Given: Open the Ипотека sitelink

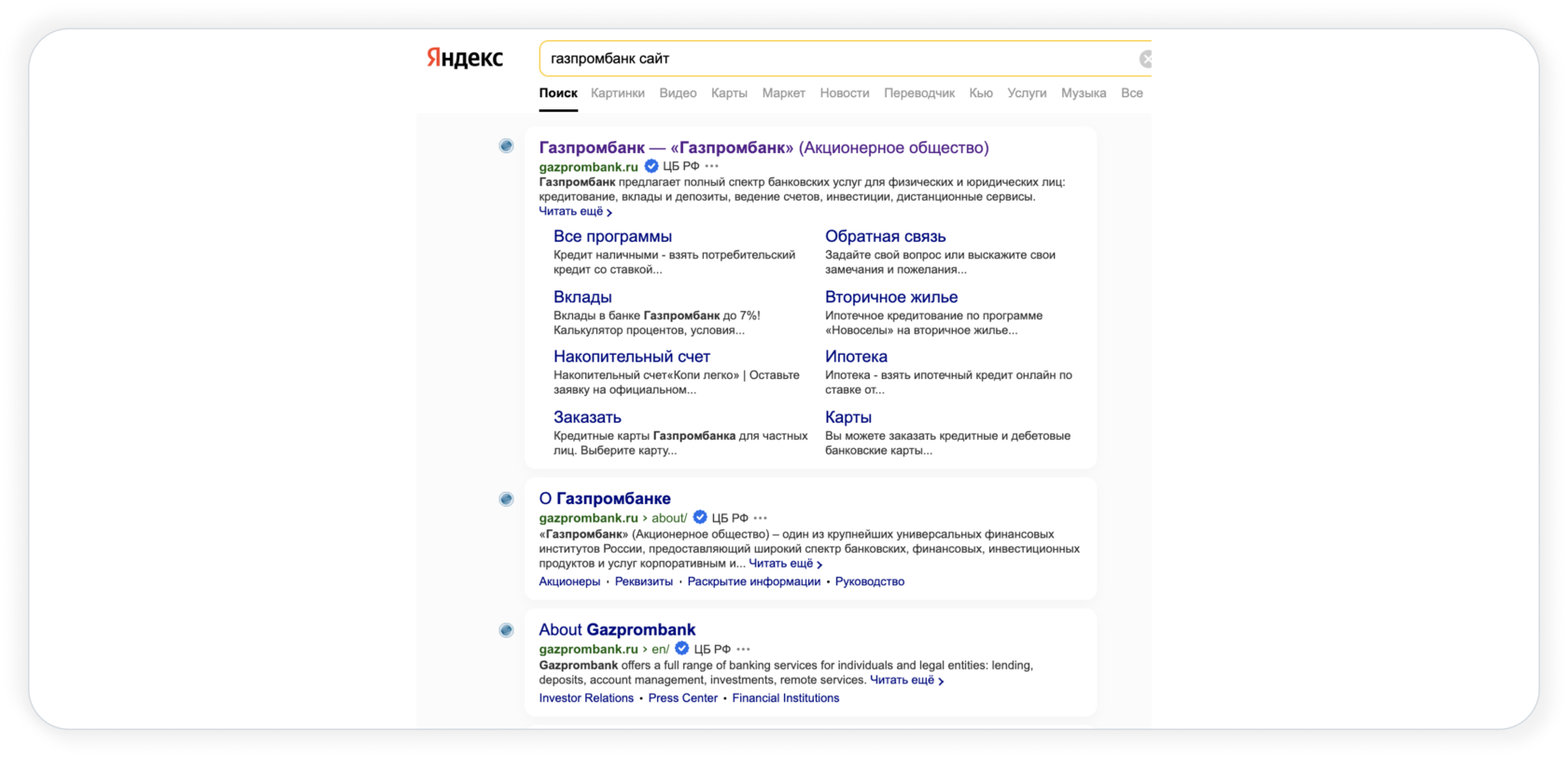Looking at the screenshot, I should click(x=856, y=357).
